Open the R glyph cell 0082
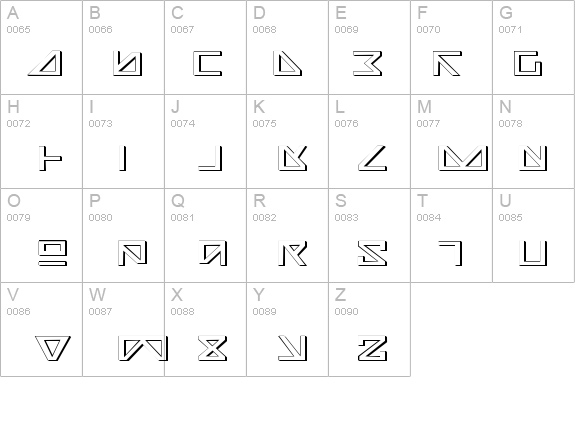The height and width of the screenshot is (421, 575). [288, 235]
